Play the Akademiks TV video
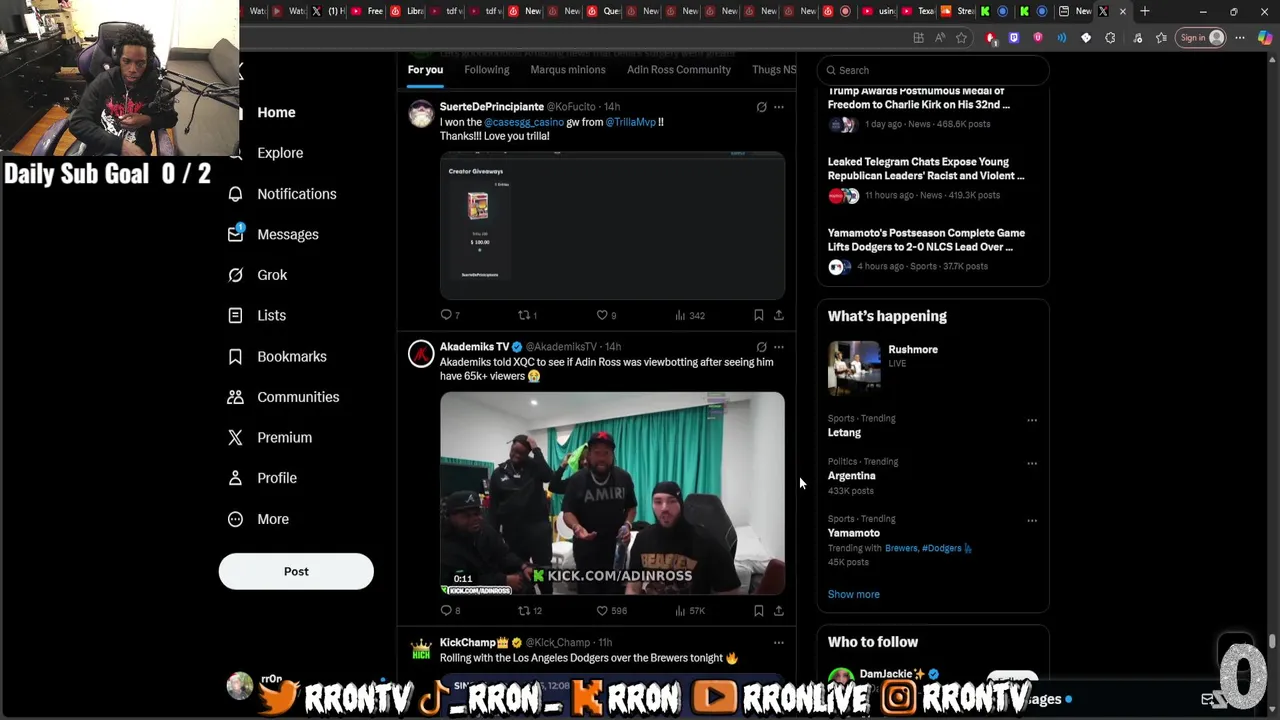 [x=612, y=494]
